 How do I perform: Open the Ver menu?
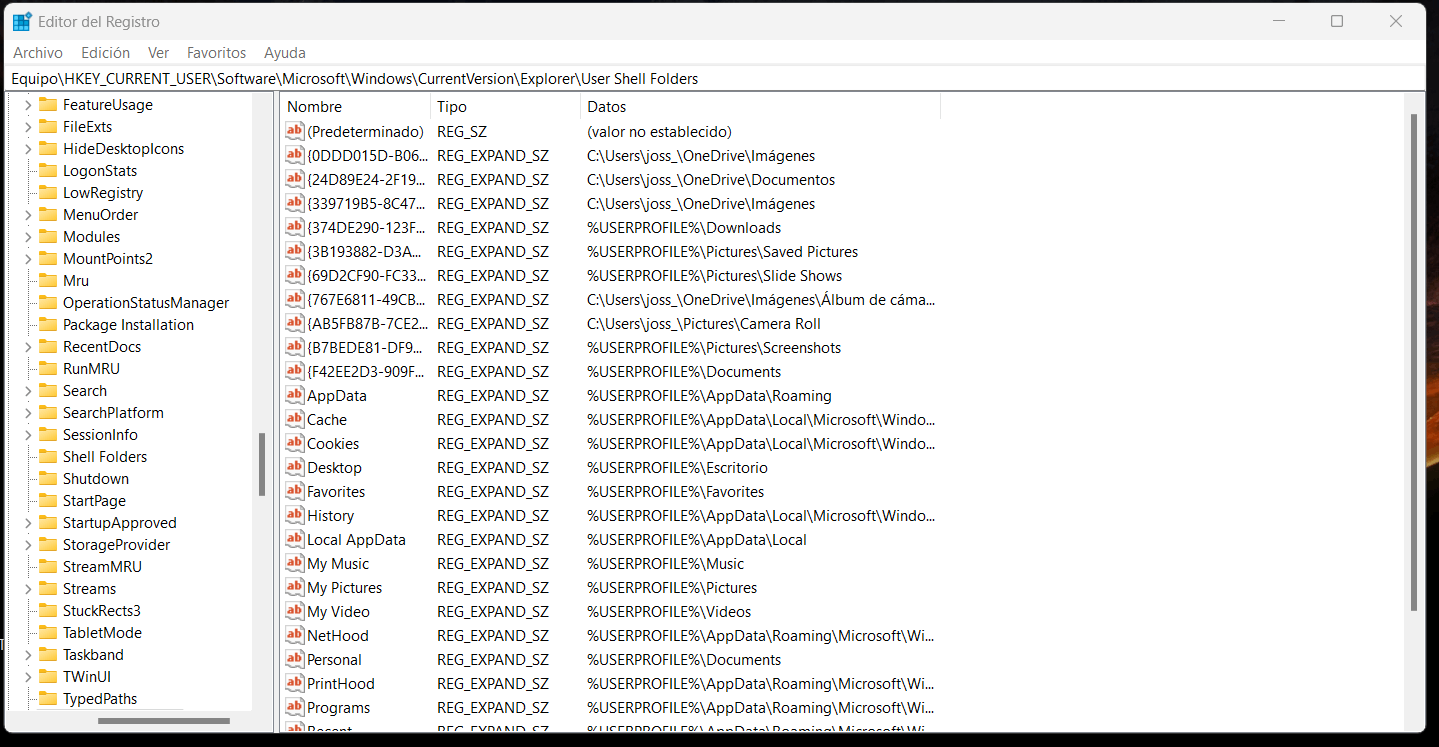click(158, 52)
